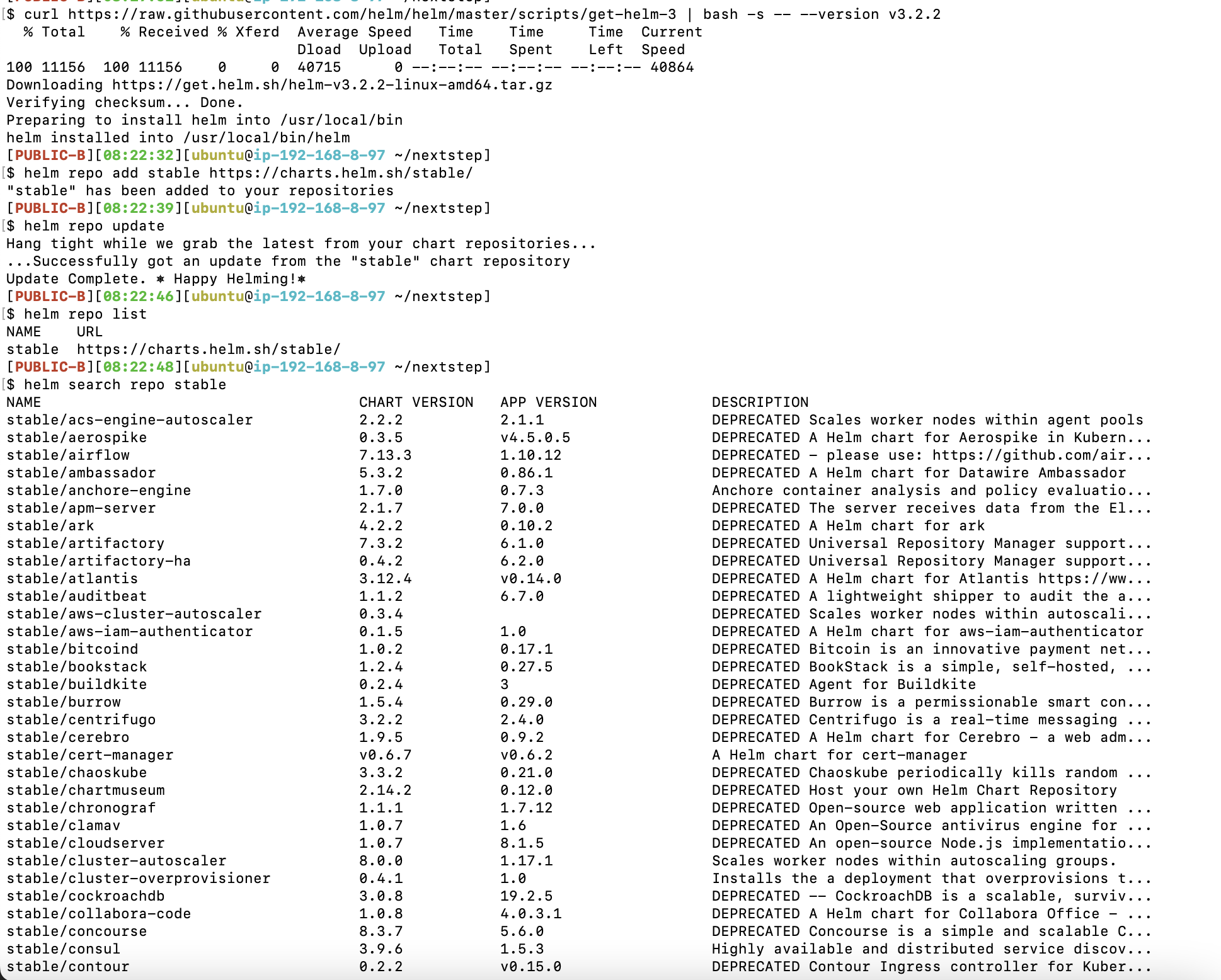Click the CHART VERSION column header
Viewport: 1221px width, 980px height.
[x=416, y=402]
